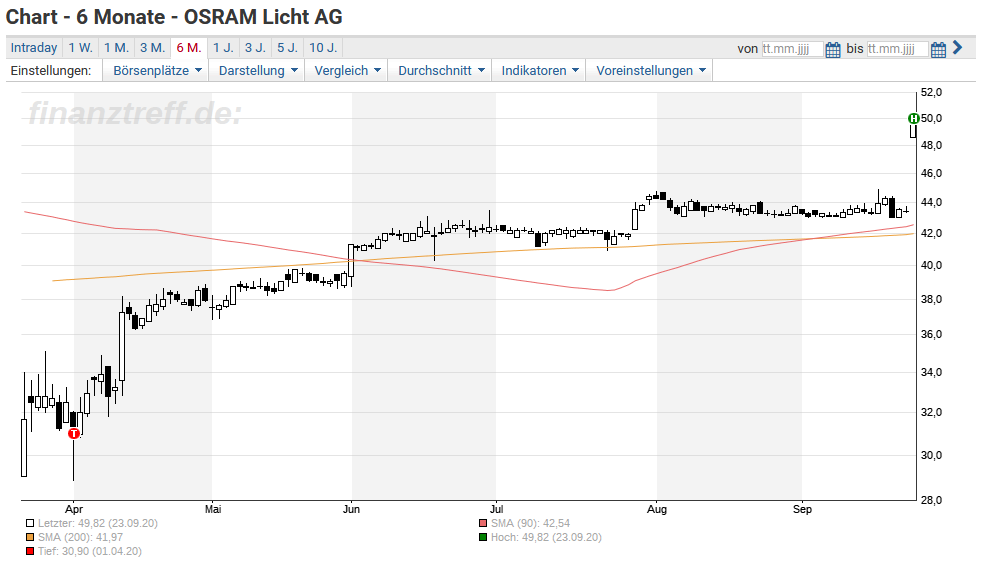Select the 1 J. time range tab
This screenshot has height=566, width=988.
click(x=223, y=48)
